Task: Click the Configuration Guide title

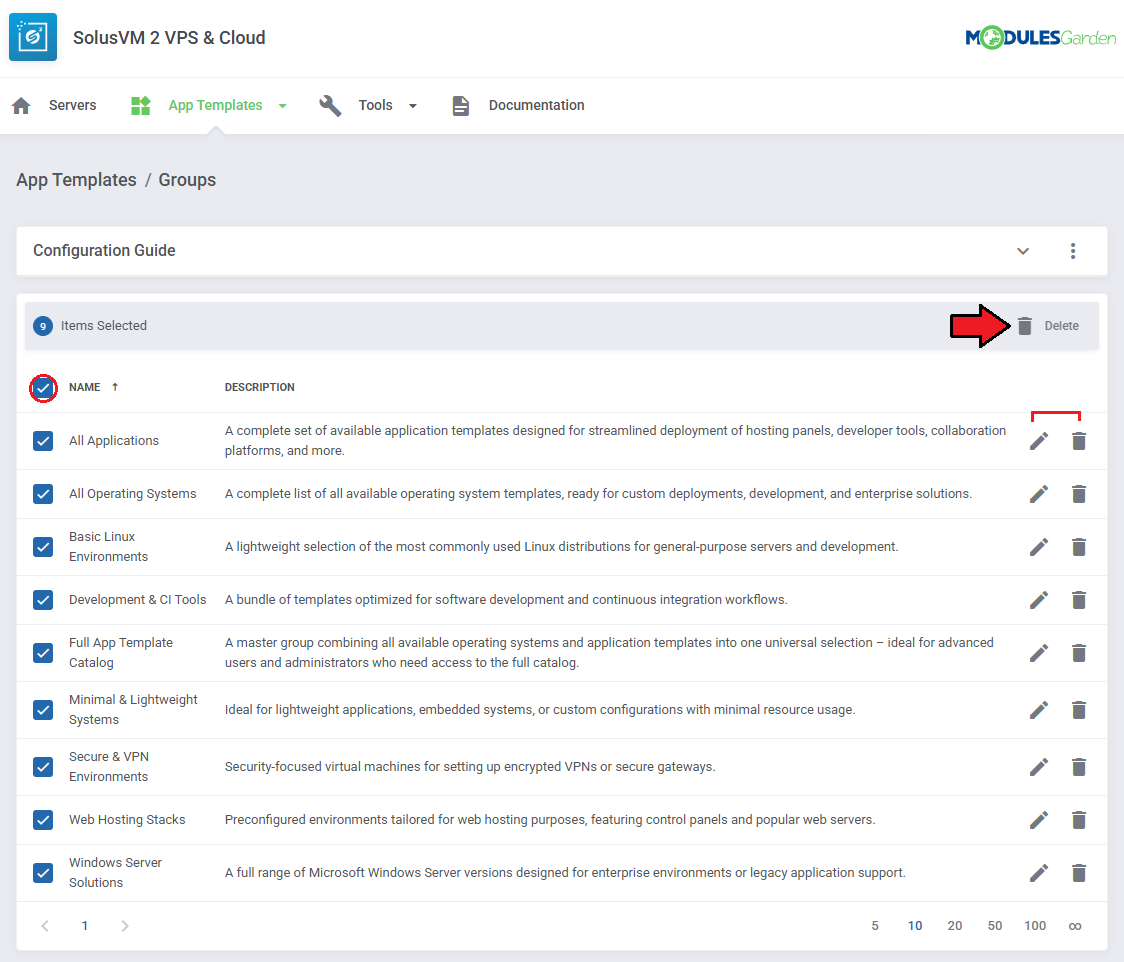Action: coord(104,251)
